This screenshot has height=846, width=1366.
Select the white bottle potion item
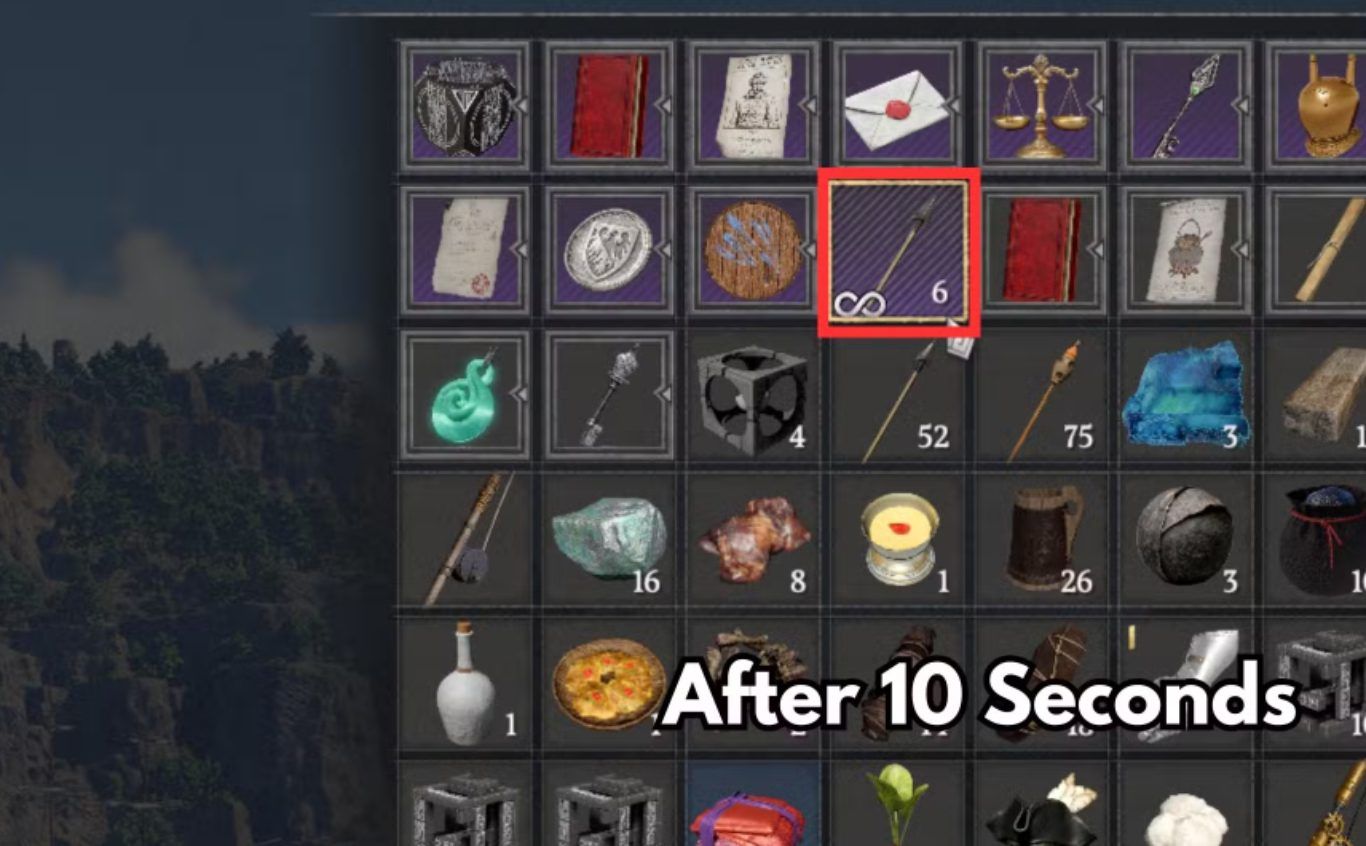click(x=465, y=684)
